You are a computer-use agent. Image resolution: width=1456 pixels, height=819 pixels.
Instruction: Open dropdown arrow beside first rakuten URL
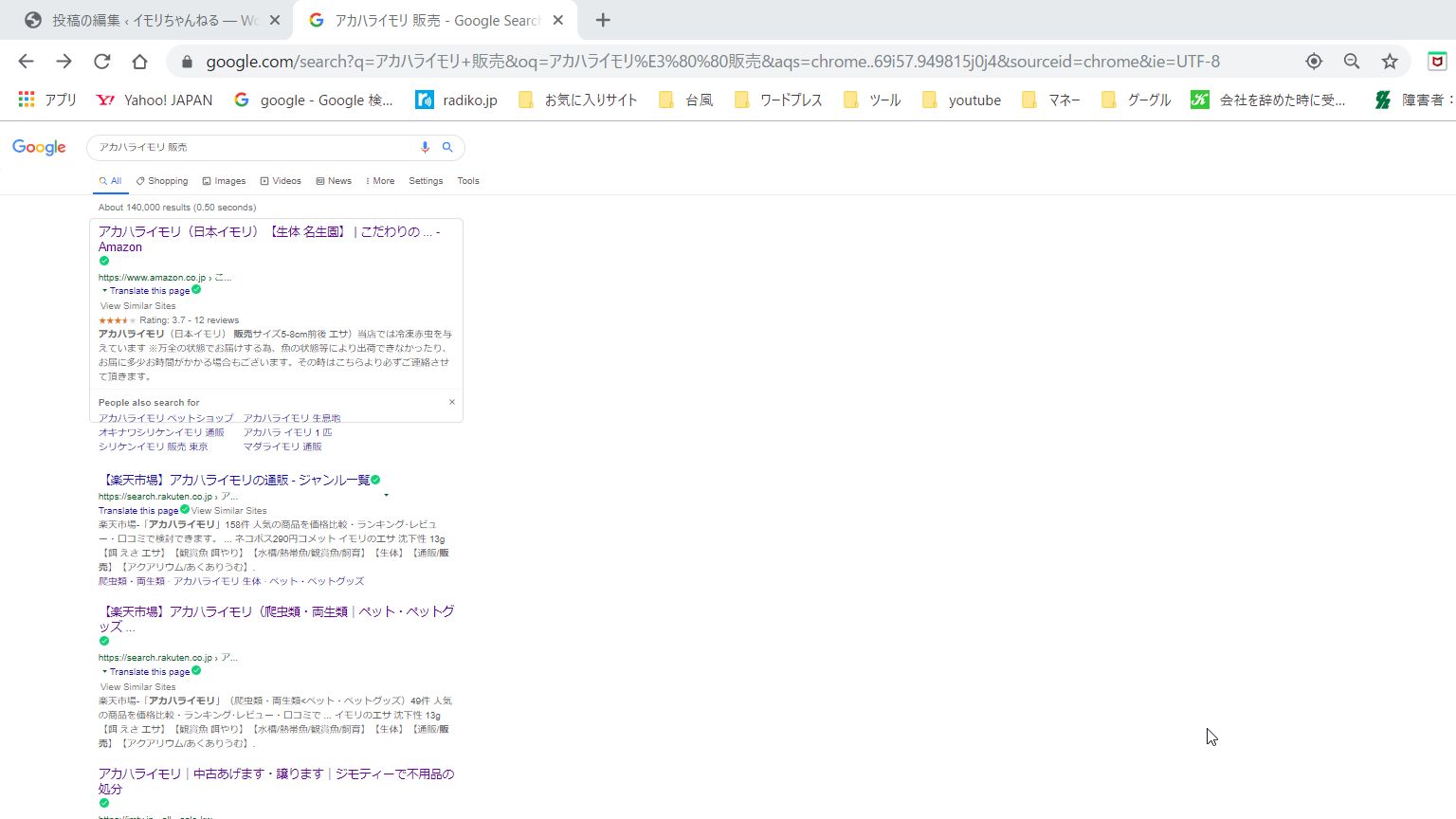coord(386,496)
